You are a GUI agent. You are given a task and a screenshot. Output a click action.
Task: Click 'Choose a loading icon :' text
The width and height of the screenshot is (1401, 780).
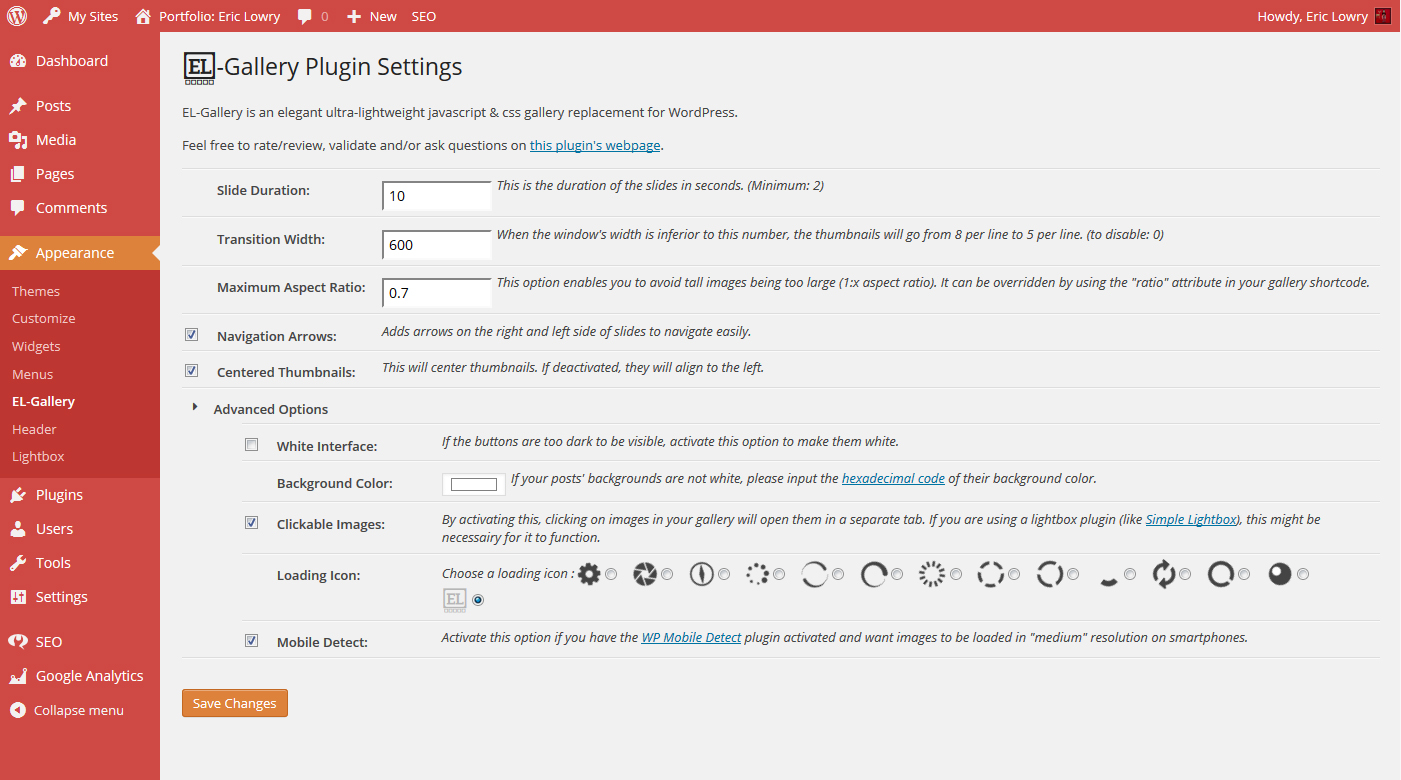coord(508,574)
